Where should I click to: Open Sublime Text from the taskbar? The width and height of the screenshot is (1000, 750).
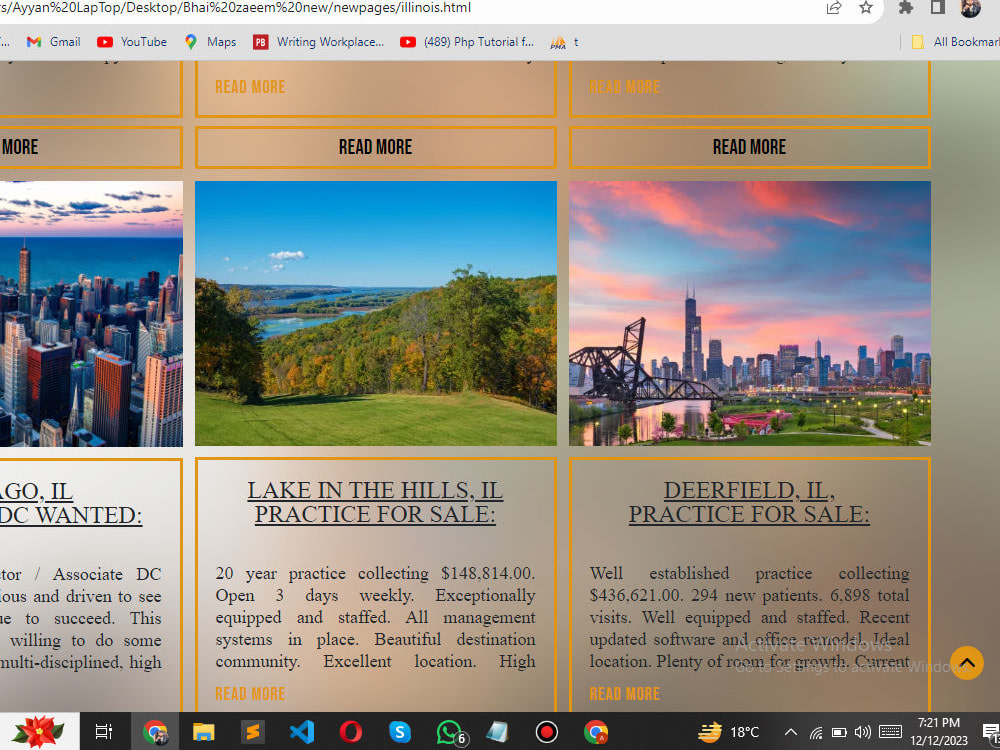(253, 732)
